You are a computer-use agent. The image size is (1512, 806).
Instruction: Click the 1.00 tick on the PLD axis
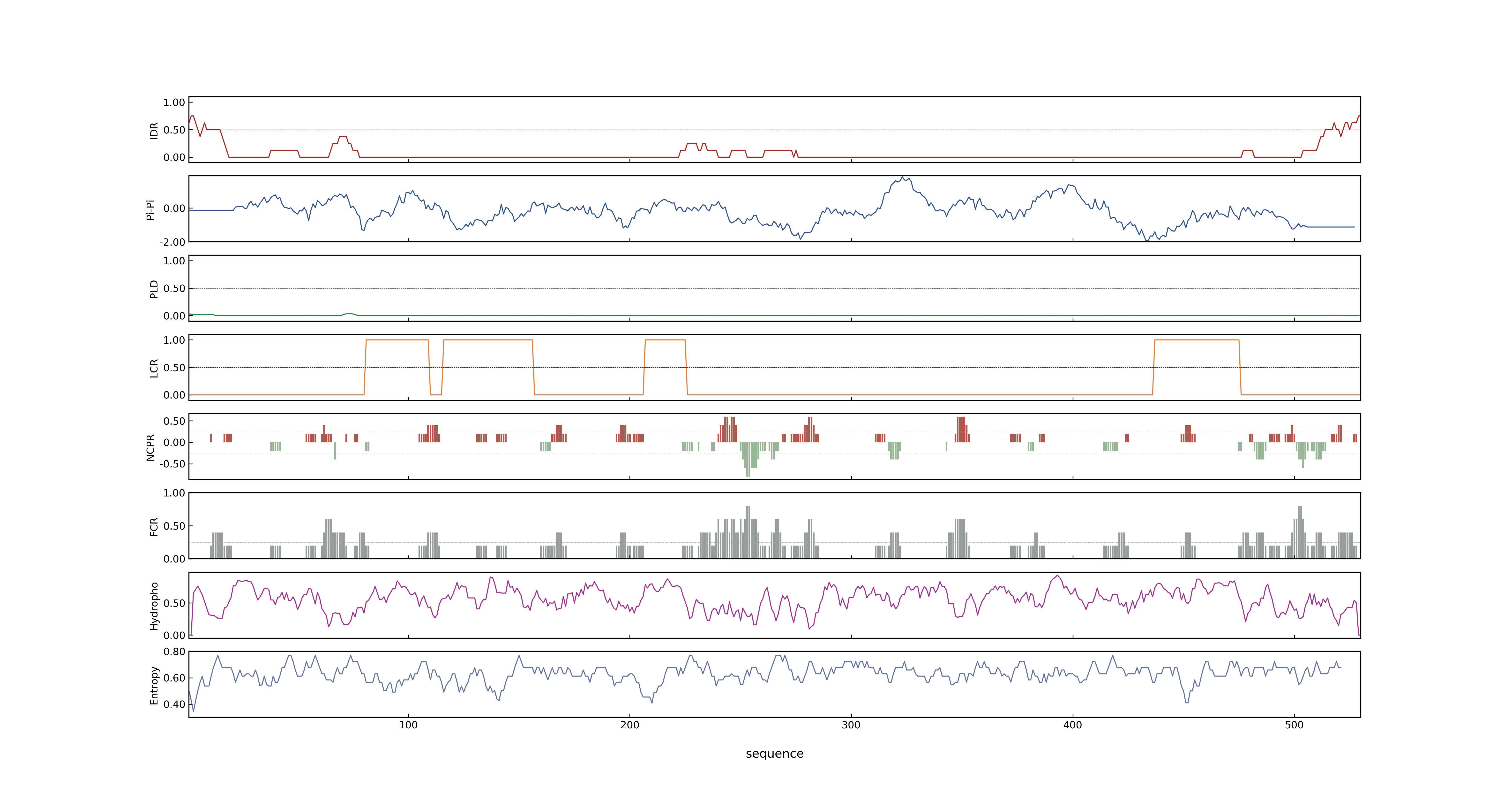tap(174, 261)
